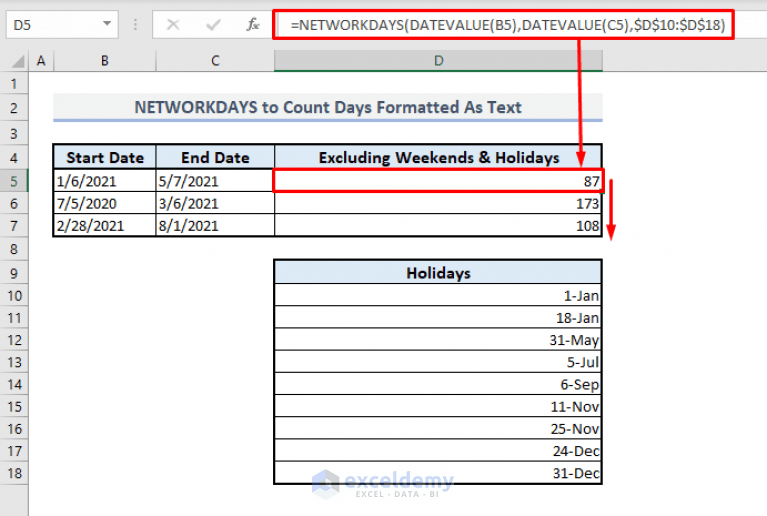Select holiday cell 31-May
The image size is (767, 516).
[438, 340]
